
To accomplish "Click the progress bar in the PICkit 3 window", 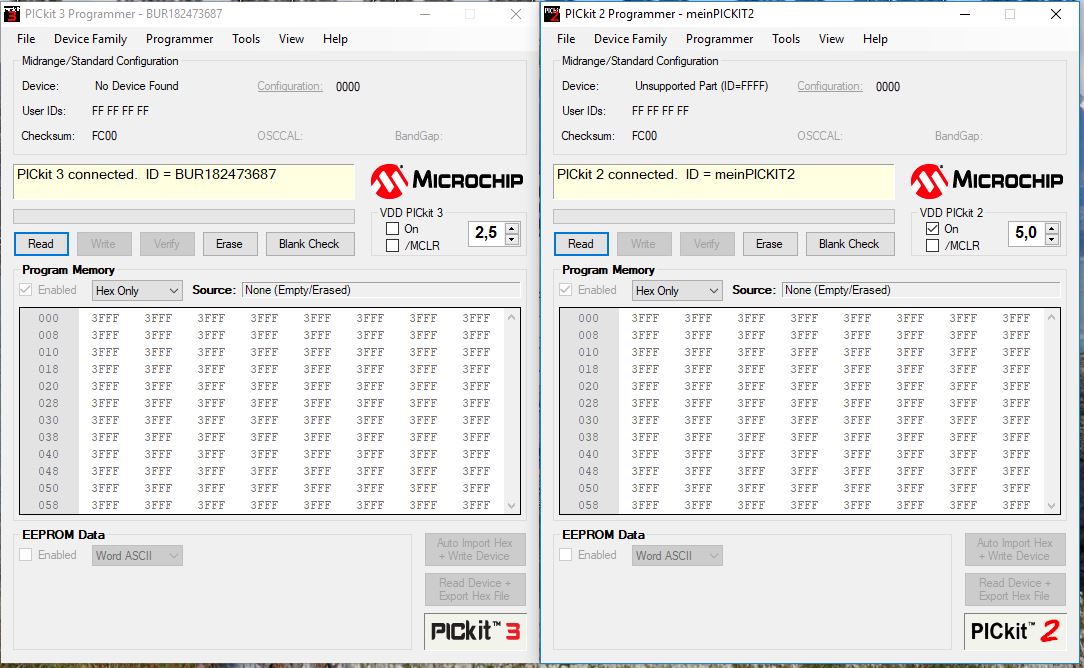I will (184, 216).
